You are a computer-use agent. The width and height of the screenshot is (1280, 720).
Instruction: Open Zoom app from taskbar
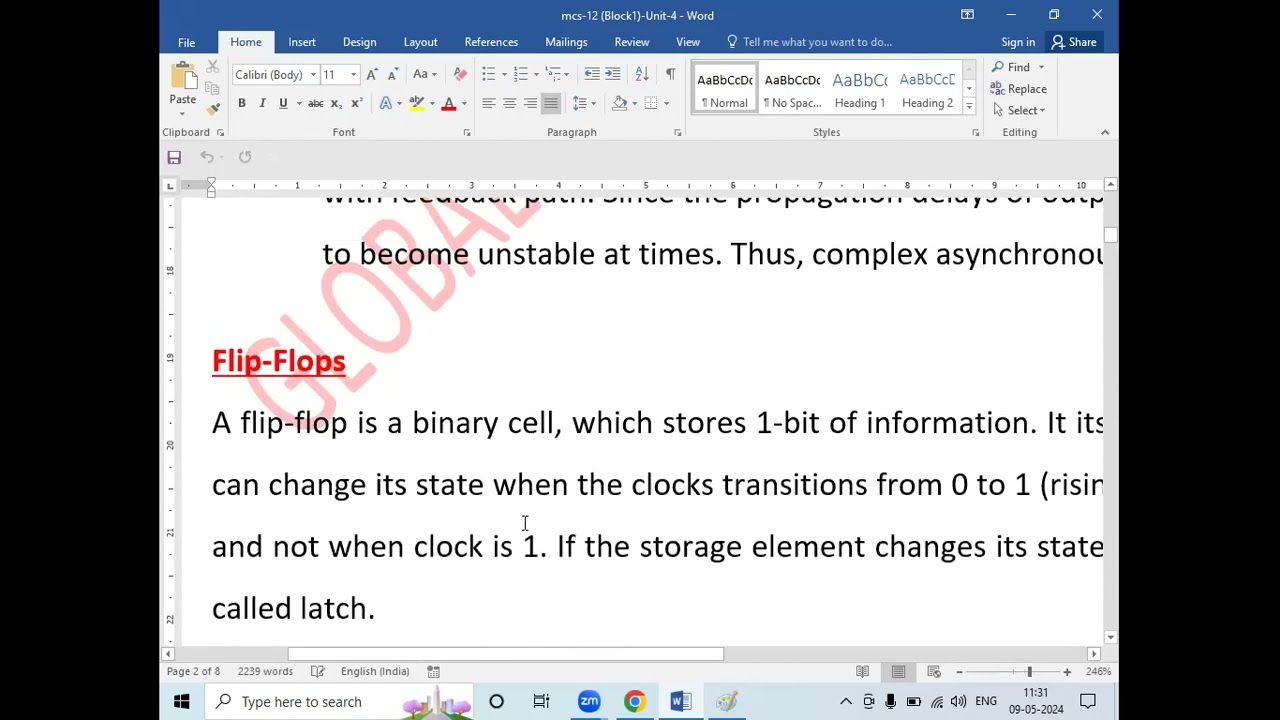(x=589, y=701)
